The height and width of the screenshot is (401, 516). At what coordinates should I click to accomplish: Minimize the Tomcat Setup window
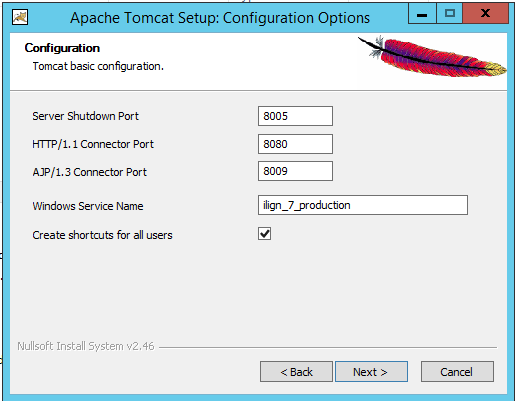point(422,14)
